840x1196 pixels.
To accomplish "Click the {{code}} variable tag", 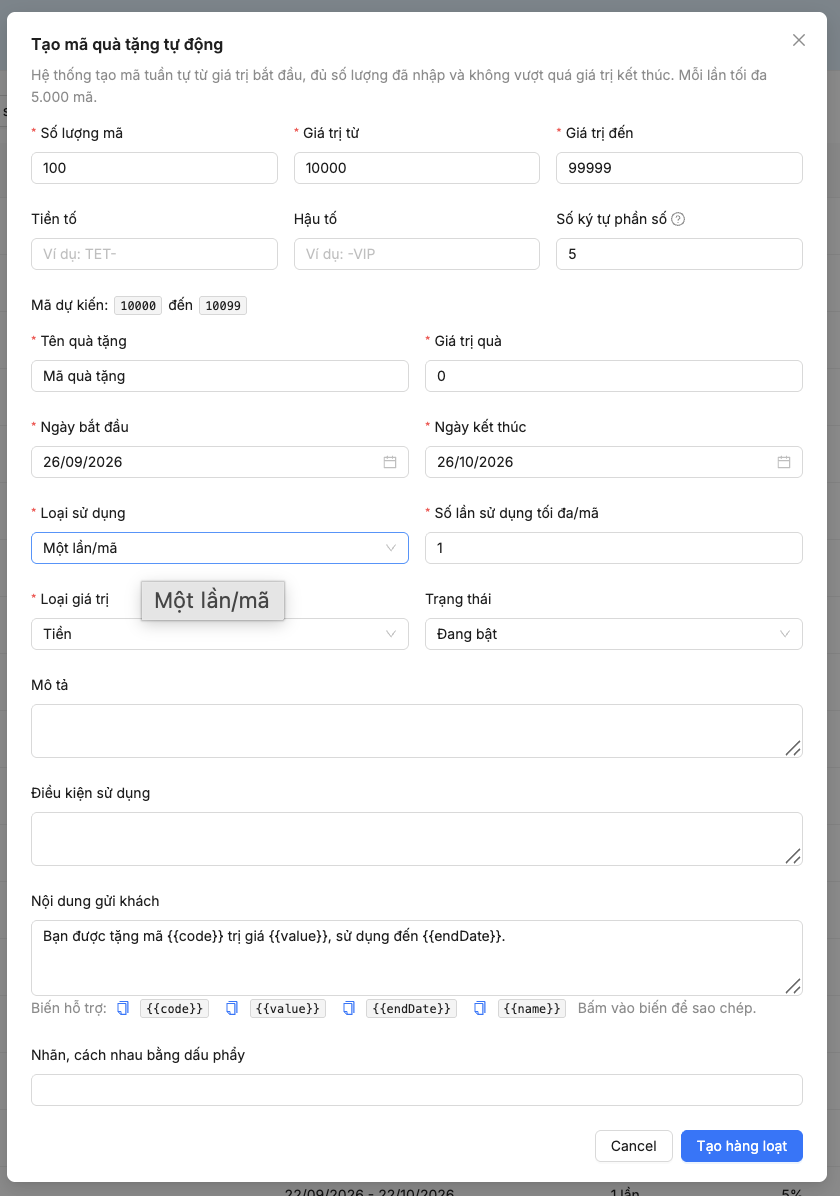I will (x=175, y=1008).
